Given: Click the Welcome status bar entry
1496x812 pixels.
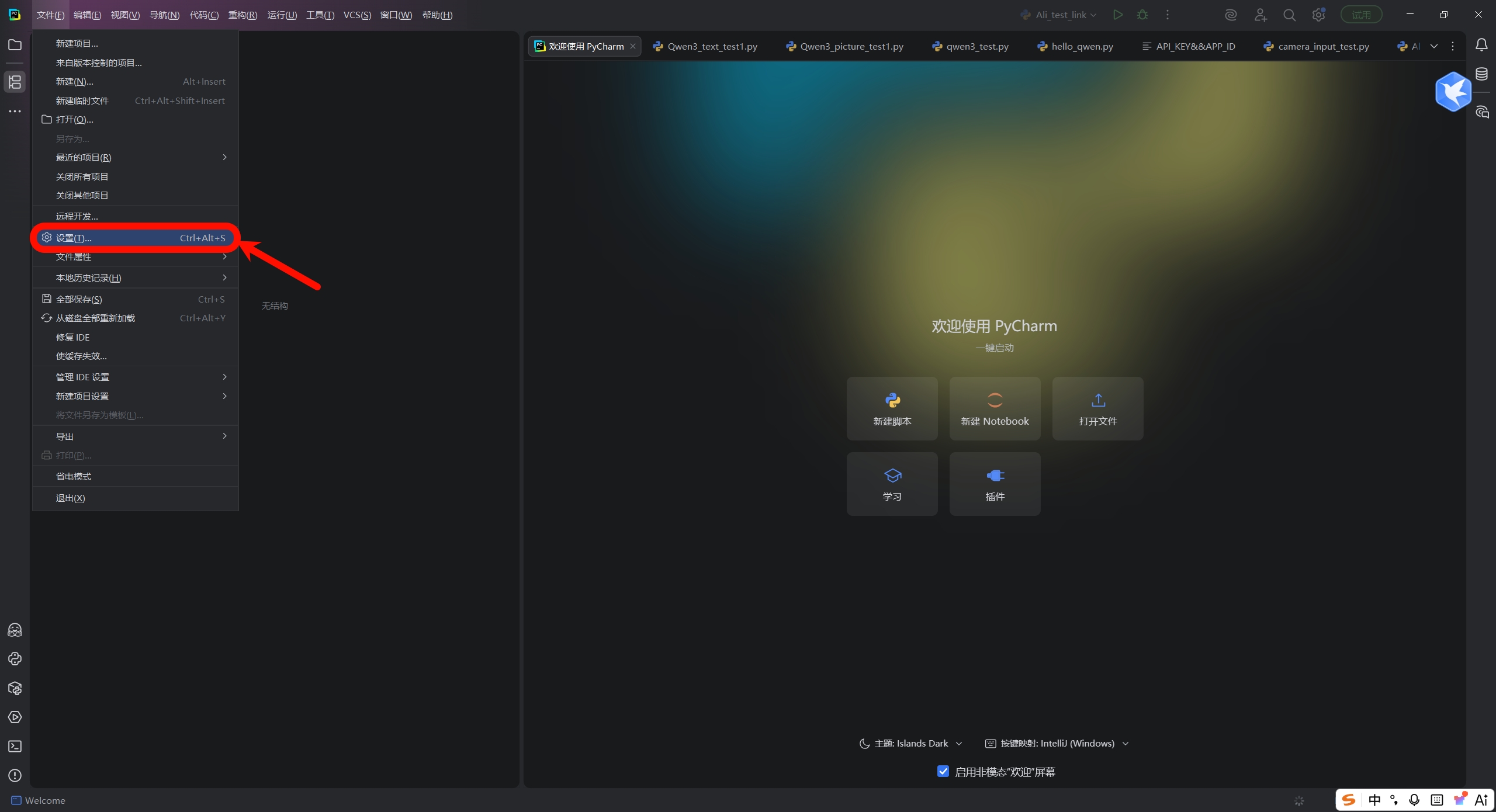Looking at the screenshot, I should coord(39,800).
